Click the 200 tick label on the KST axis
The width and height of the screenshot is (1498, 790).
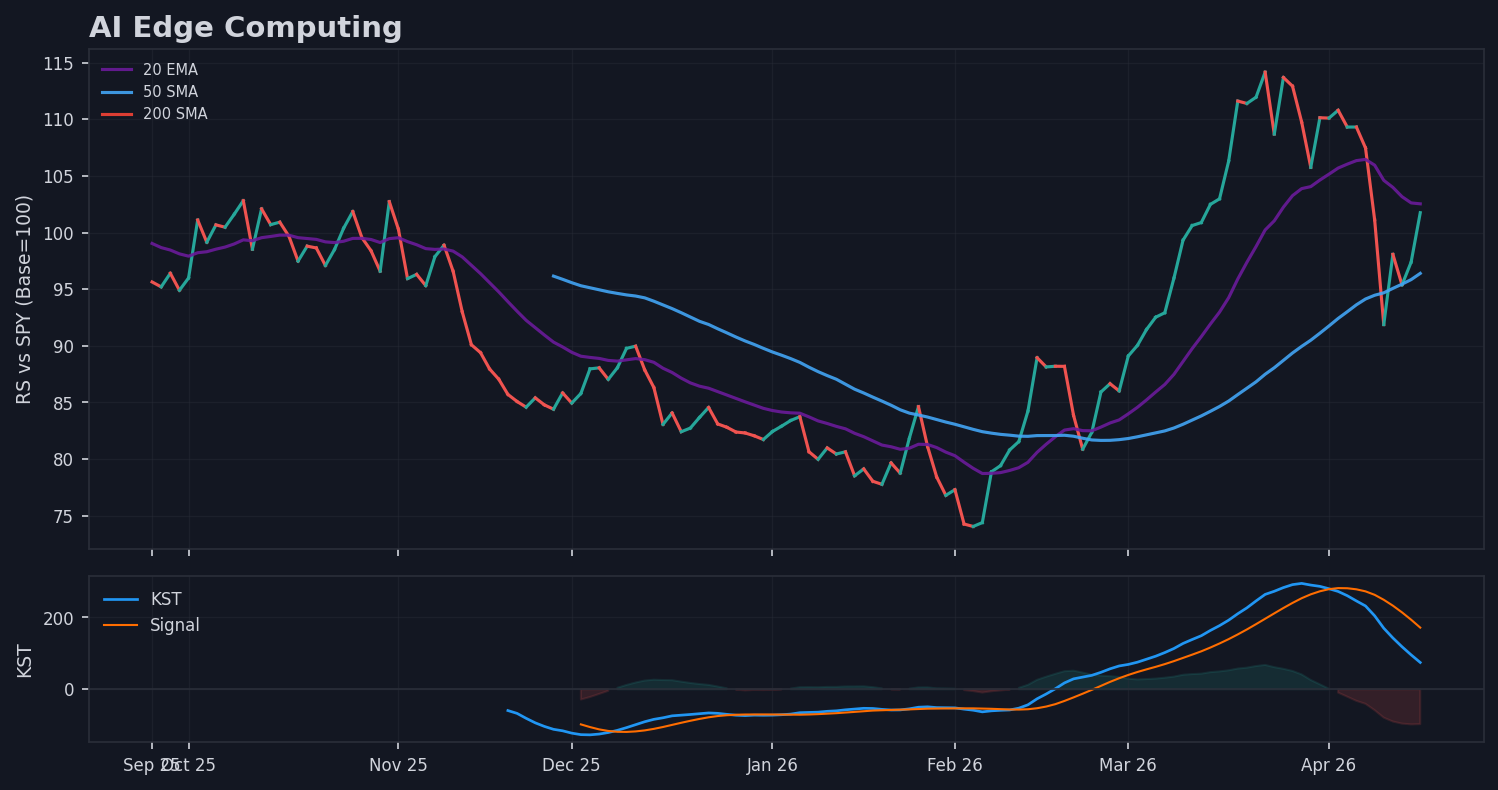[x=59, y=618]
